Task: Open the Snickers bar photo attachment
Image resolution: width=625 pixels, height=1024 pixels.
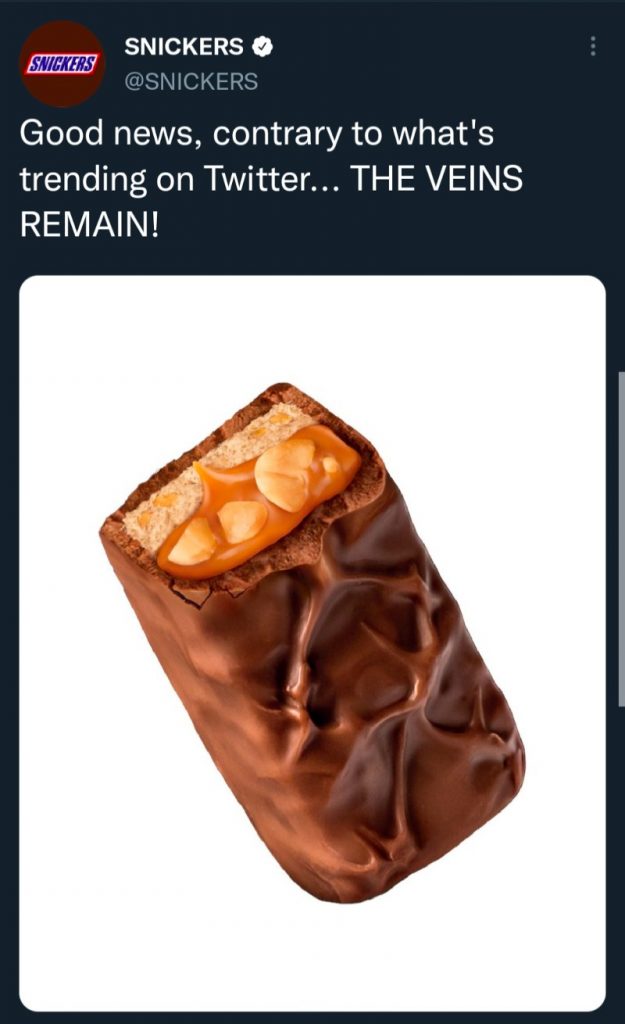Action: (312, 643)
